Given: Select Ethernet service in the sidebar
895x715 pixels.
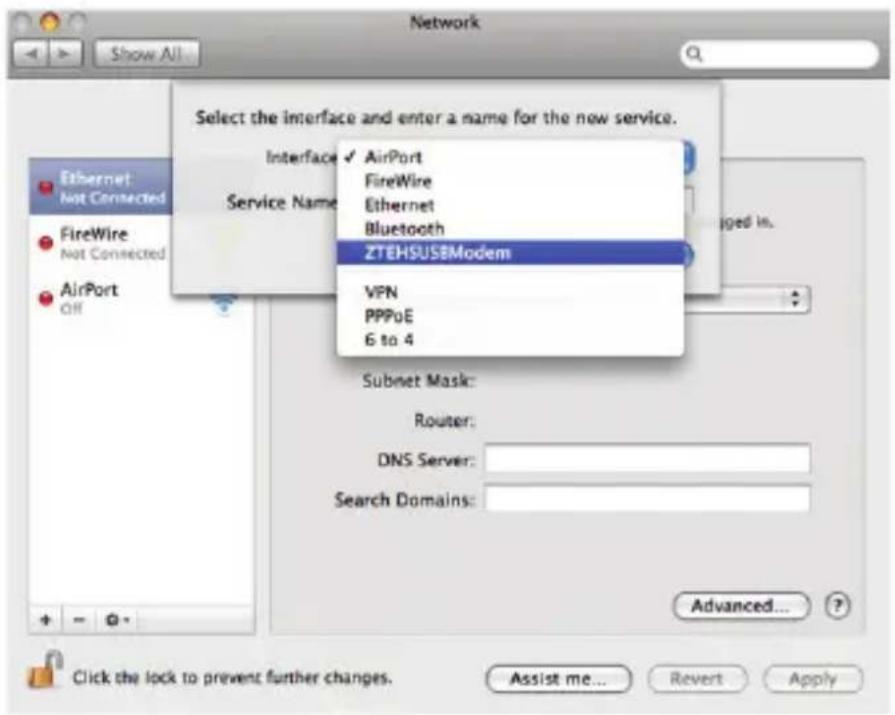Looking at the screenshot, I should click(101, 187).
